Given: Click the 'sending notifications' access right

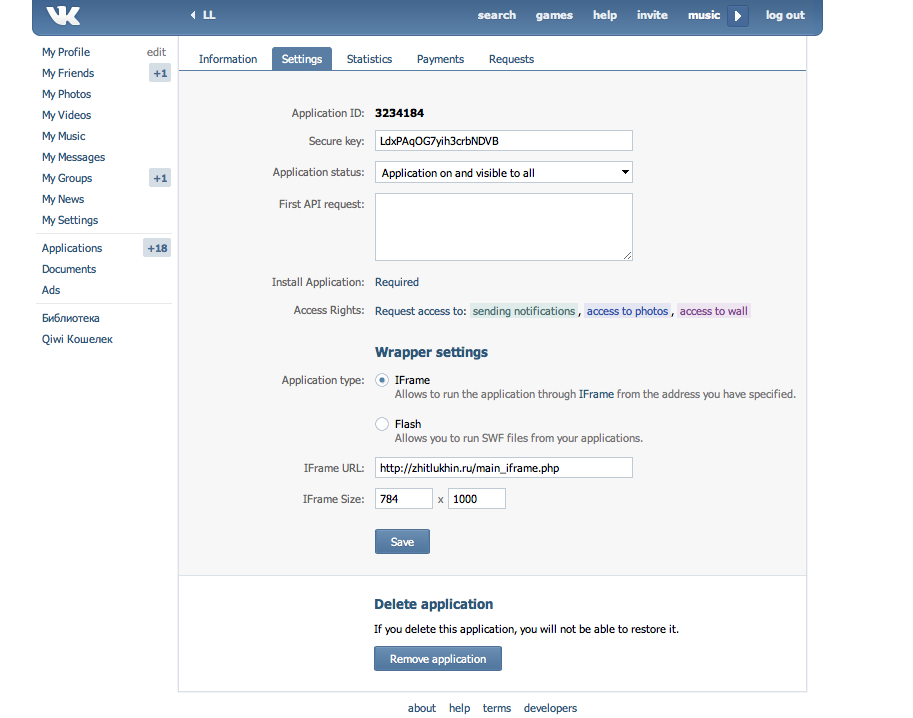Looking at the screenshot, I should tap(524, 311).
